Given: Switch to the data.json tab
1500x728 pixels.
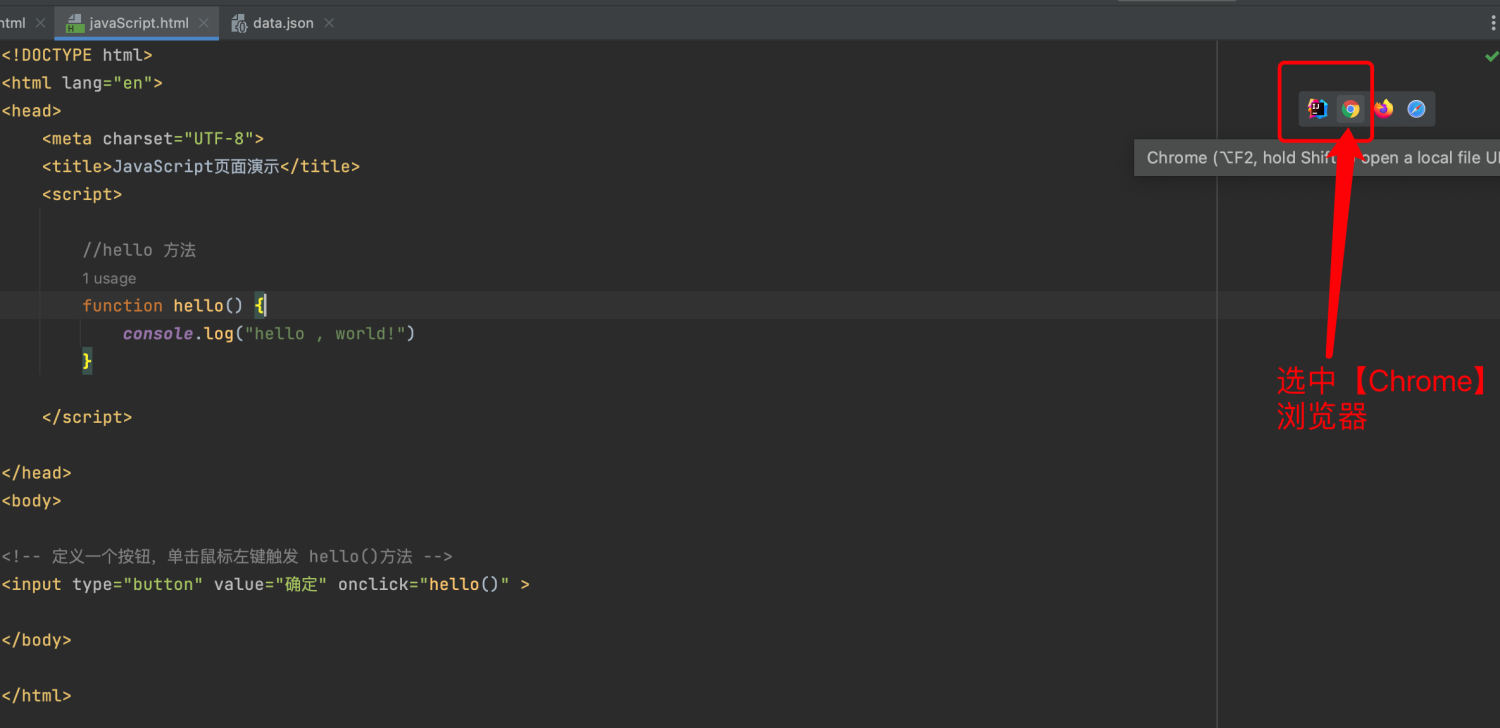Looking at the screenshot, I should point(282,22).
